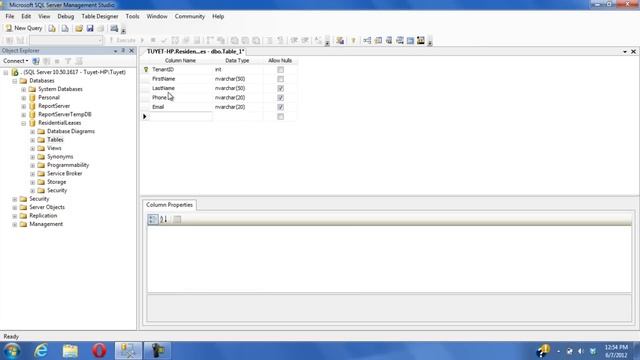Click the Analysis Services MDX Query icon

pos(65,28)
